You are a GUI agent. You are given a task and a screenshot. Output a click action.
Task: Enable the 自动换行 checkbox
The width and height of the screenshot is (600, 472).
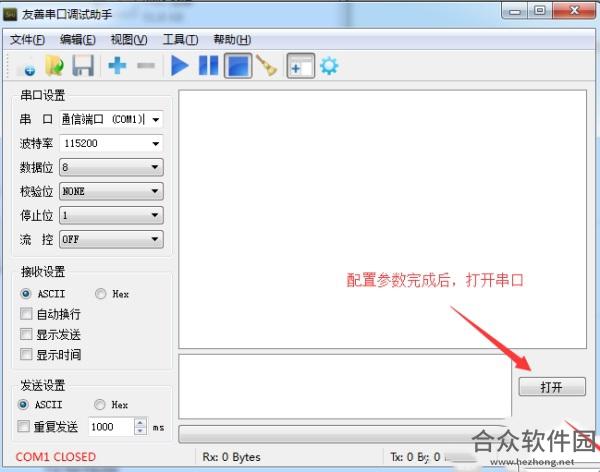[x=26, y=314]
